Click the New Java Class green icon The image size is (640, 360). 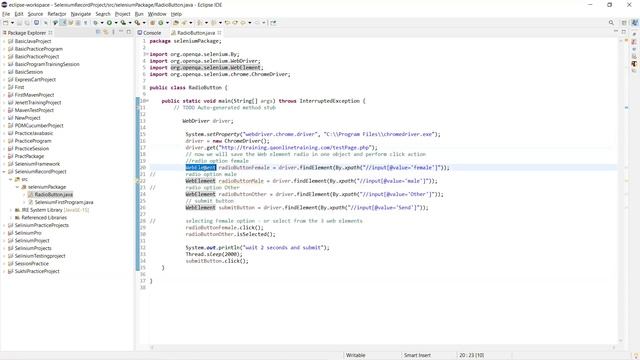click(161, 23)
